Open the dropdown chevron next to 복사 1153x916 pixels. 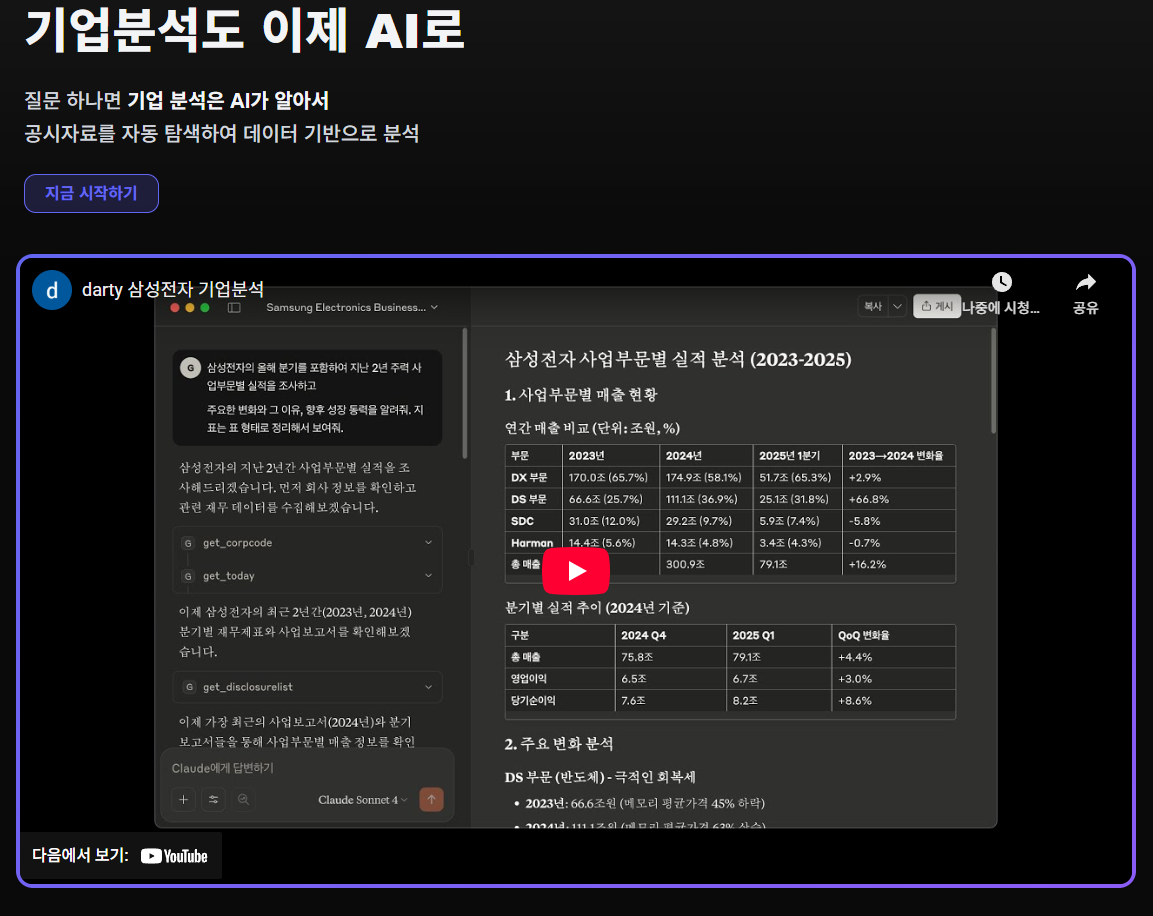point(896,305)
